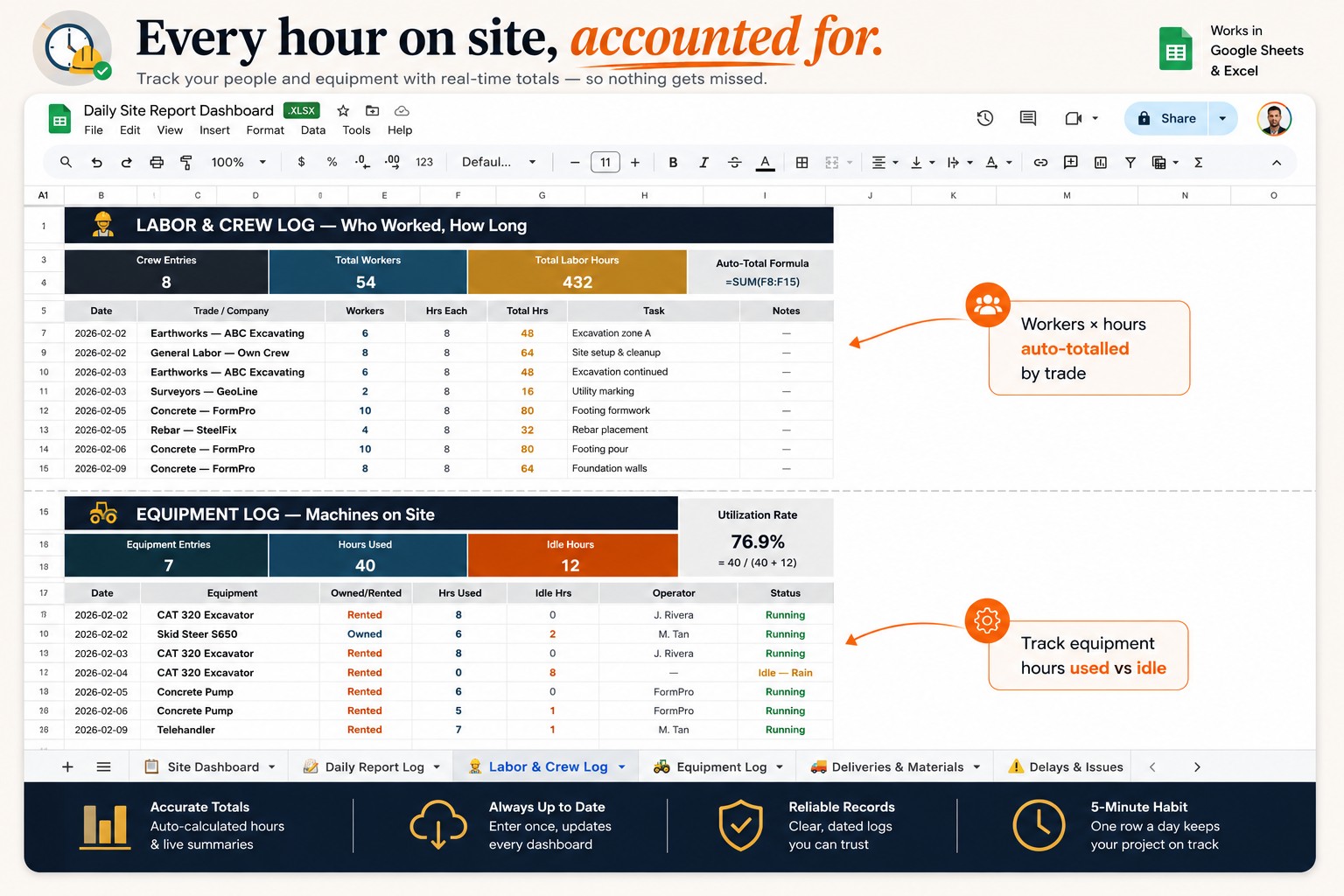Open the Tools menu
The width and height of the screenshot is (1344, 896).
[356, 130]
